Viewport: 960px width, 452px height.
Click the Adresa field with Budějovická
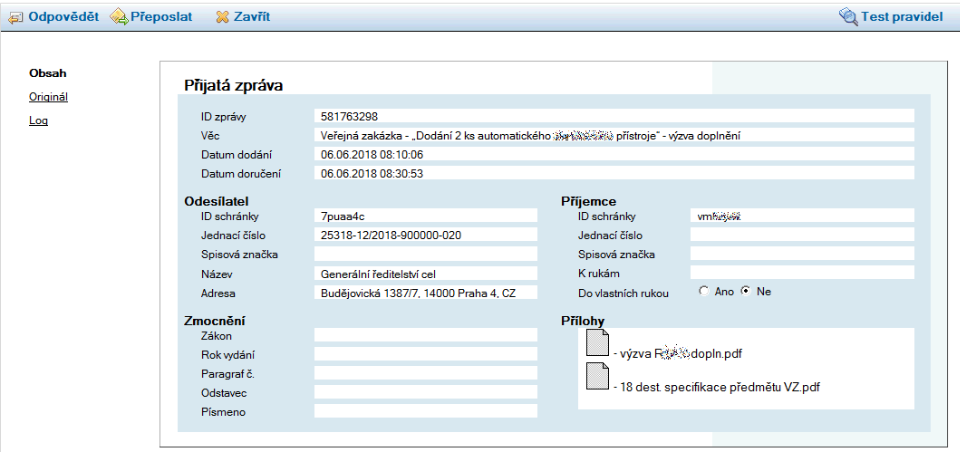pyautogui.click(x=425, y=293)
